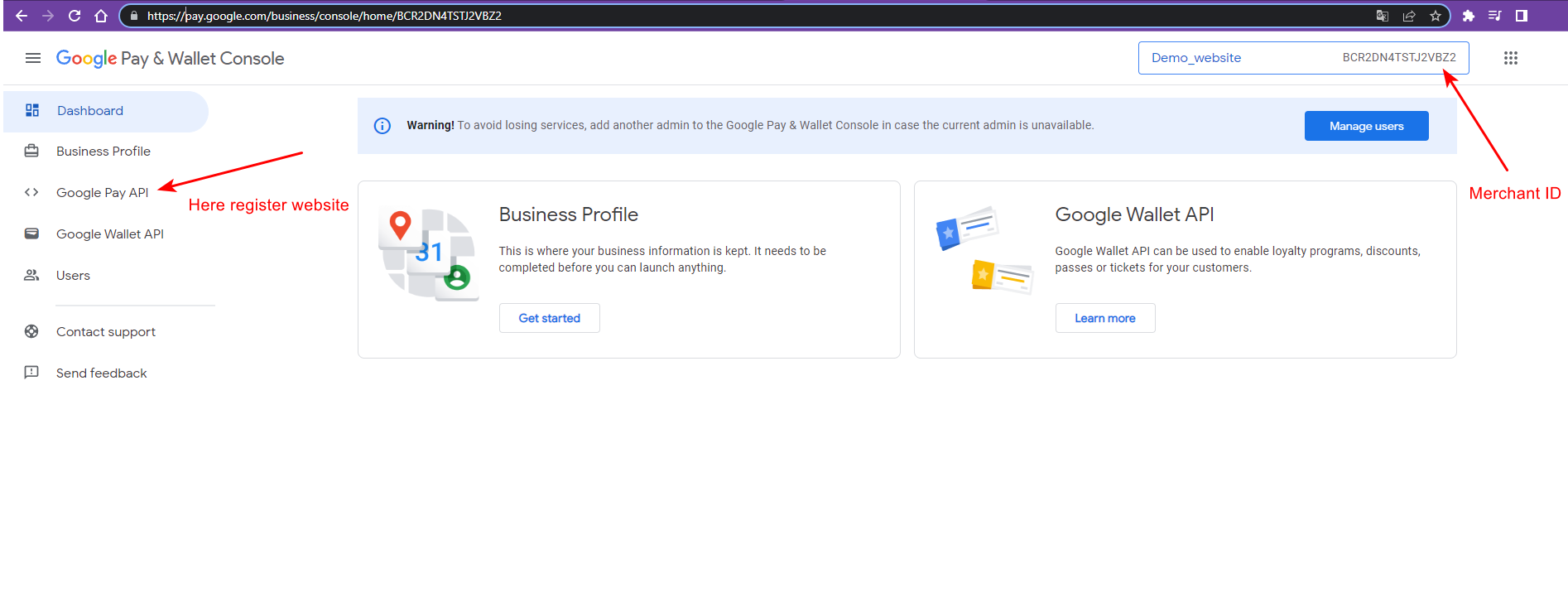Toggle the browser side panel

tap(1522, 16)
